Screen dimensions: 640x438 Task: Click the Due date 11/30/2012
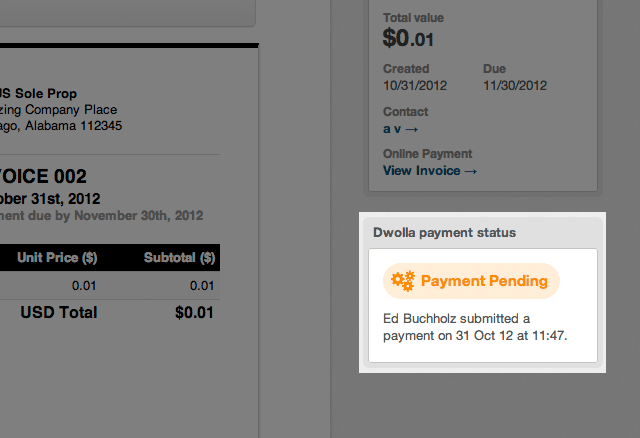click(515, 87)
